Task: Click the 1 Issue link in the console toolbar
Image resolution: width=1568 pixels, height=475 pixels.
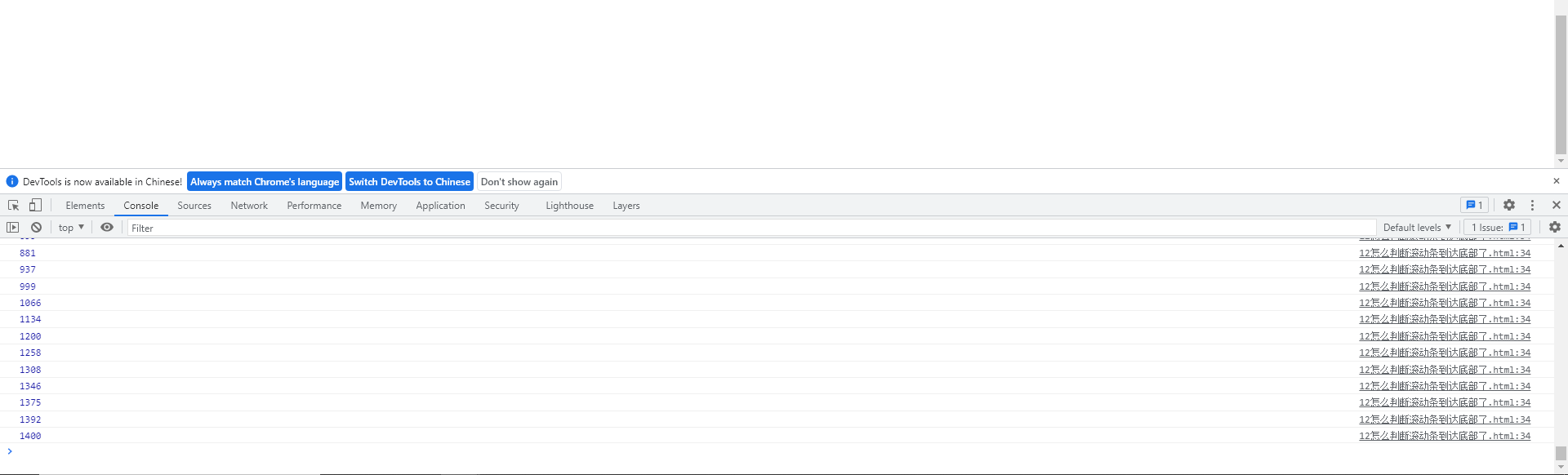Action: click(x=1499, y=228)
